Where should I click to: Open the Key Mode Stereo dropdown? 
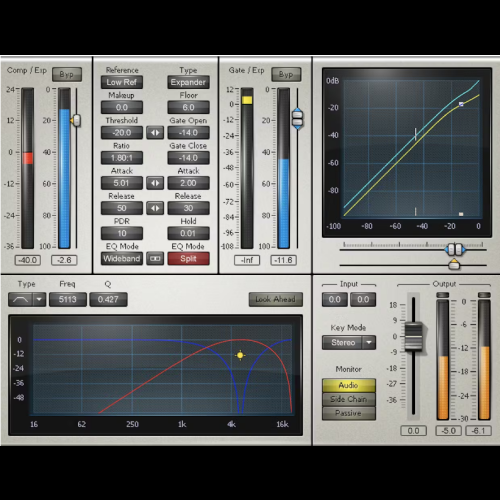click(349, 342)
